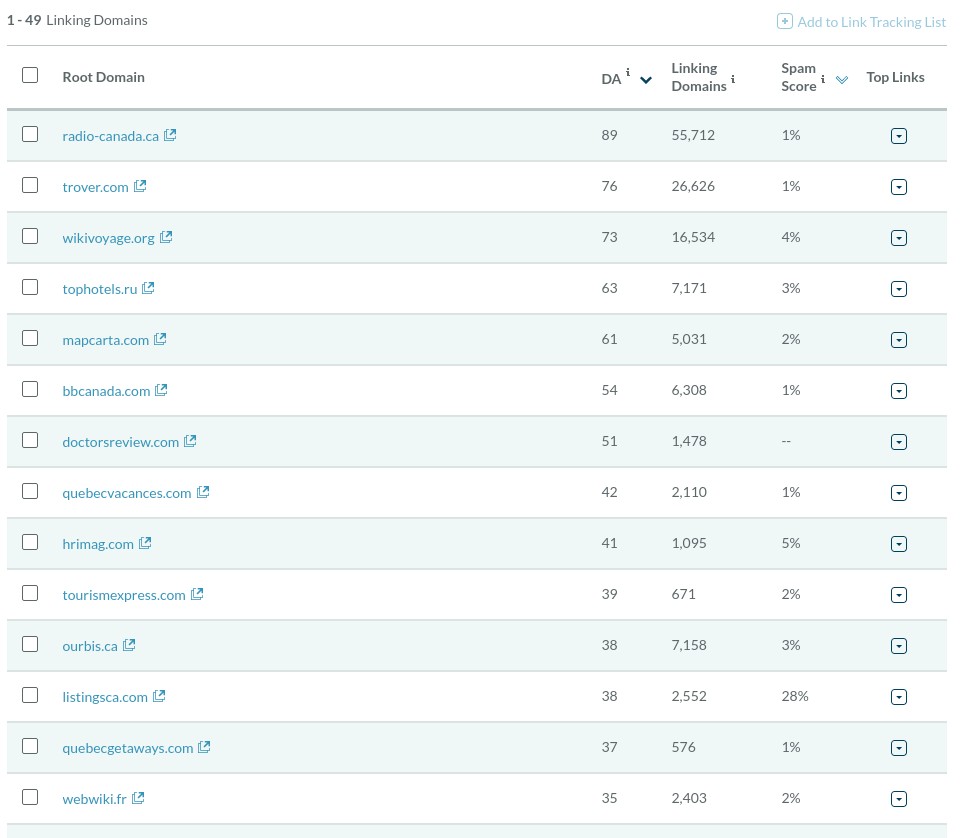Expand Top Links for doctorsreview.com
Image resolution: width=963 pixels, height=838 pixels.
pyautogui.click(x=899, y=442)
